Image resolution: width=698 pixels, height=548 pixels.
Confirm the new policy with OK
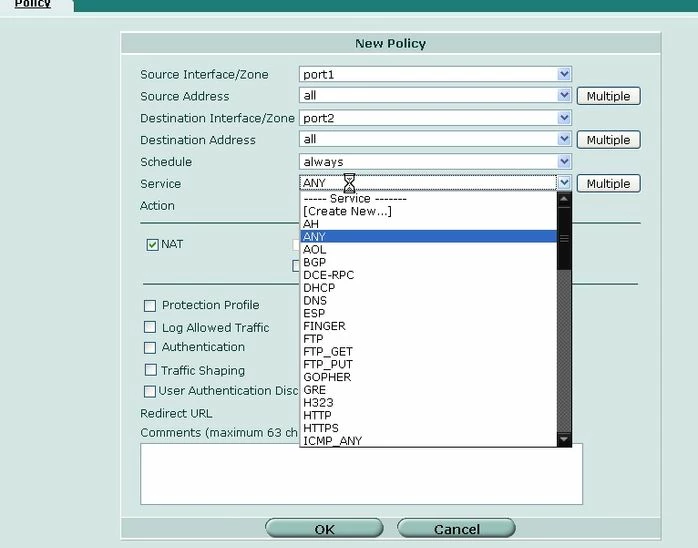pos(324,528)
